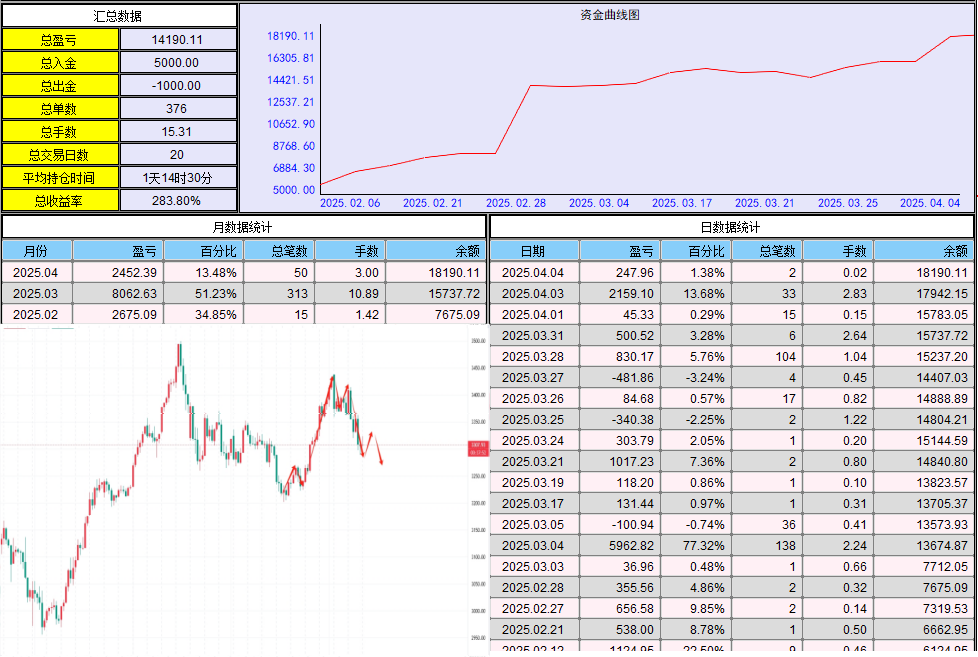The width and height of the screenshot is (978, 657).
Task: Select the 2025.04.04 daily row date
Action: [535, 273]
